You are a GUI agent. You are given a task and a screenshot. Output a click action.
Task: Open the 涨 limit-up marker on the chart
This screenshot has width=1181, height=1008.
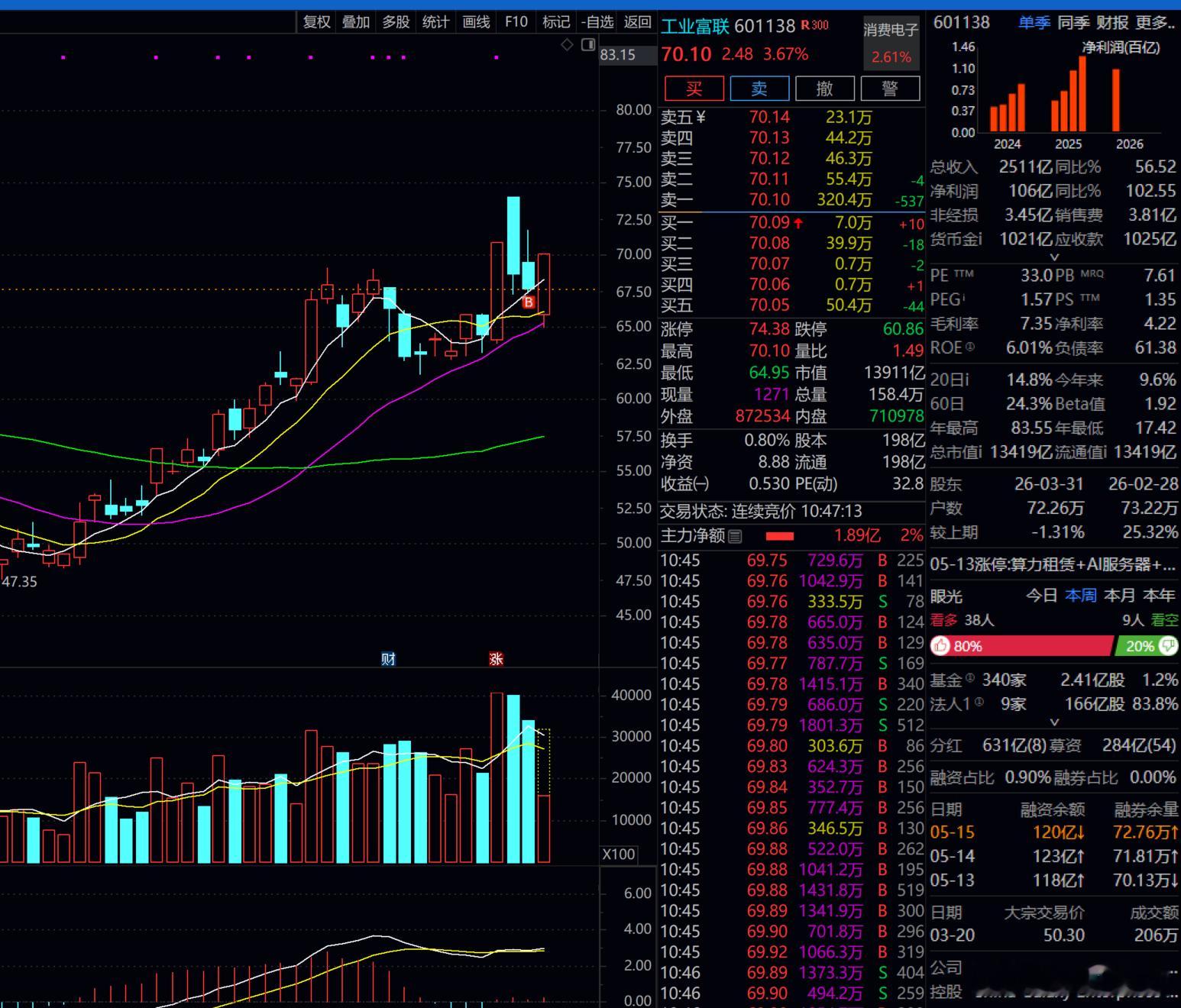point(496,658)
